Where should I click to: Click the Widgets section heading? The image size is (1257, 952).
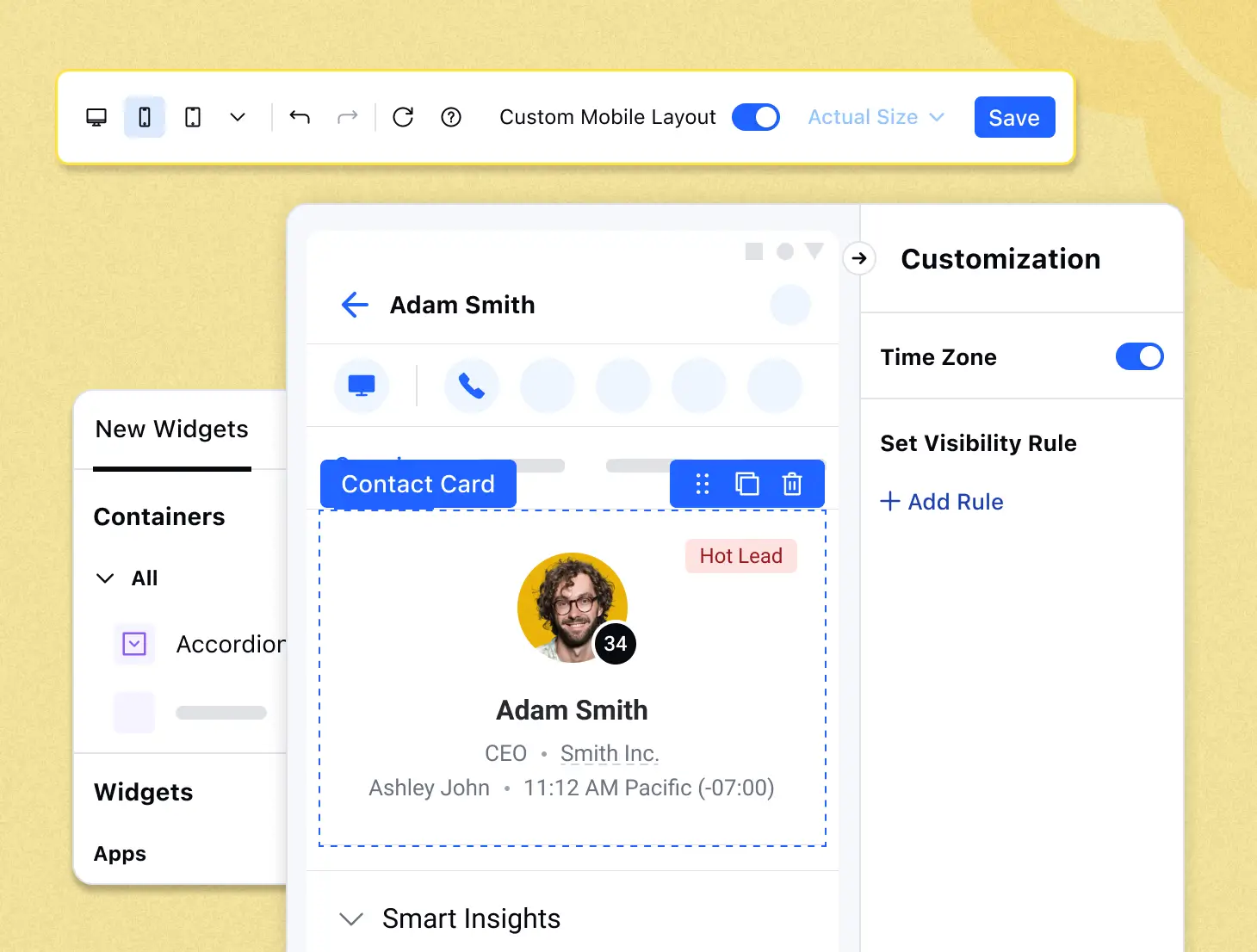(144, 792)
